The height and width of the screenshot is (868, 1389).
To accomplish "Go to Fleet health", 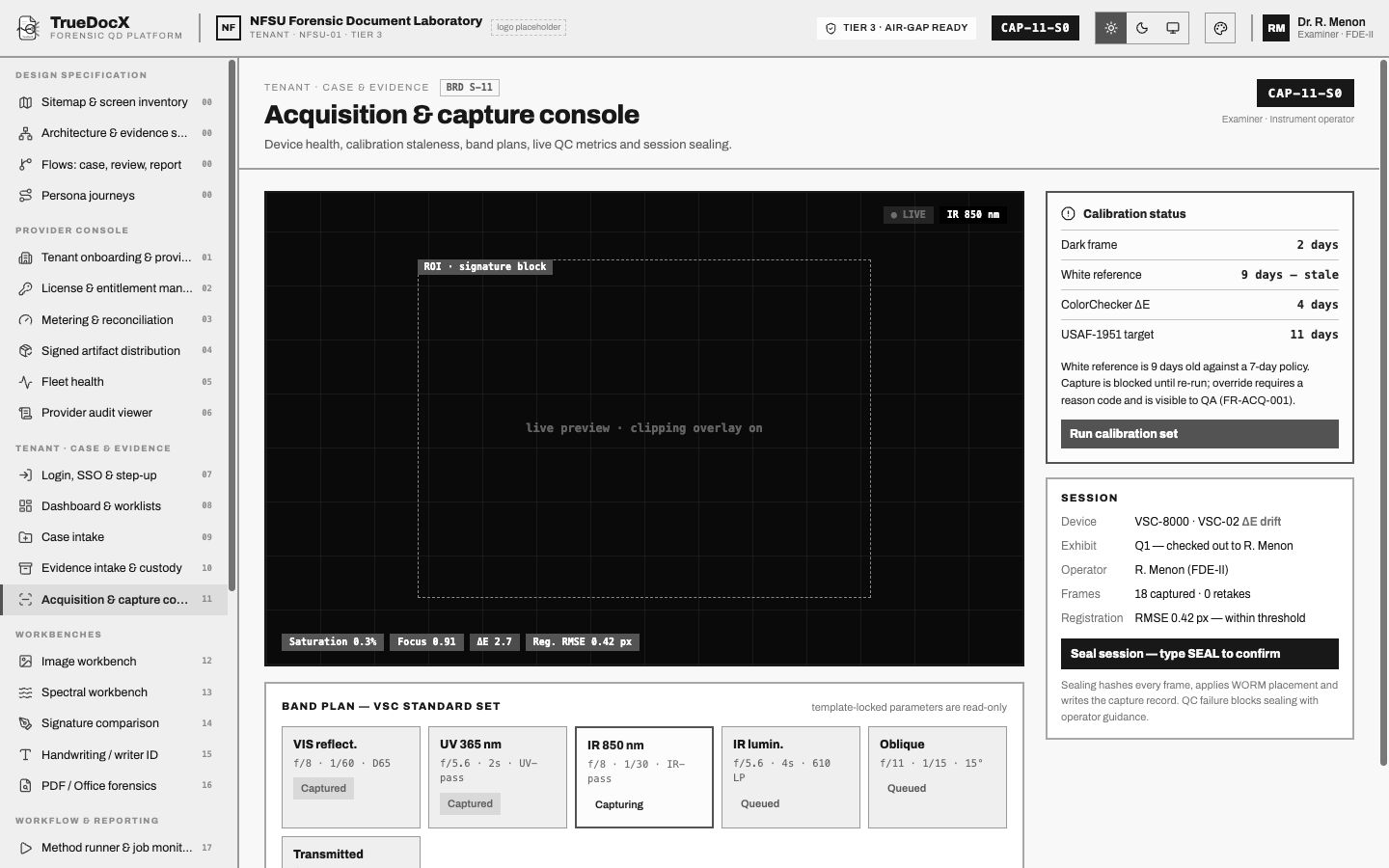I will tap(114, 382).
